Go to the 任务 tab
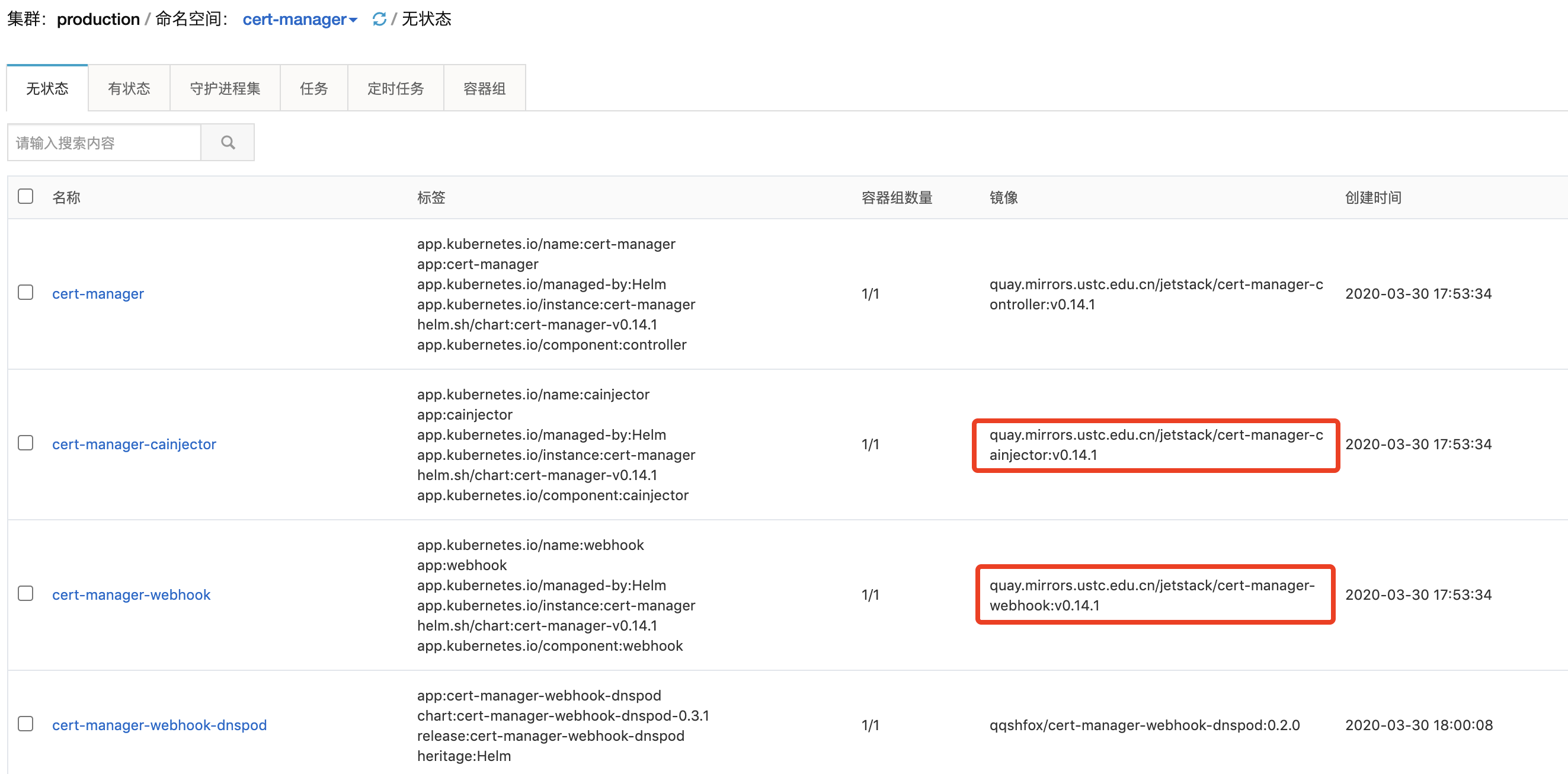Image resolution: width=1568 pixels, height=774 pixels. coord(313,89)
